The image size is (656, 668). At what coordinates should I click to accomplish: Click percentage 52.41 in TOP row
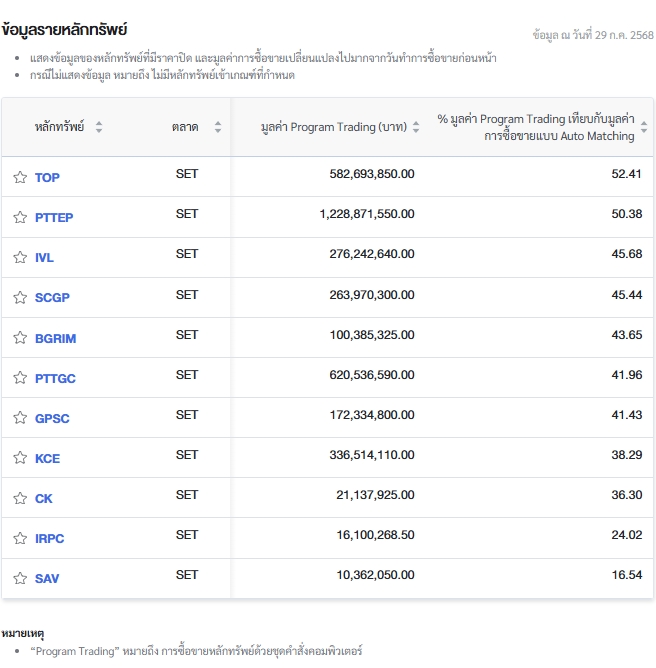pyautogui.click(x=627, y=174)
